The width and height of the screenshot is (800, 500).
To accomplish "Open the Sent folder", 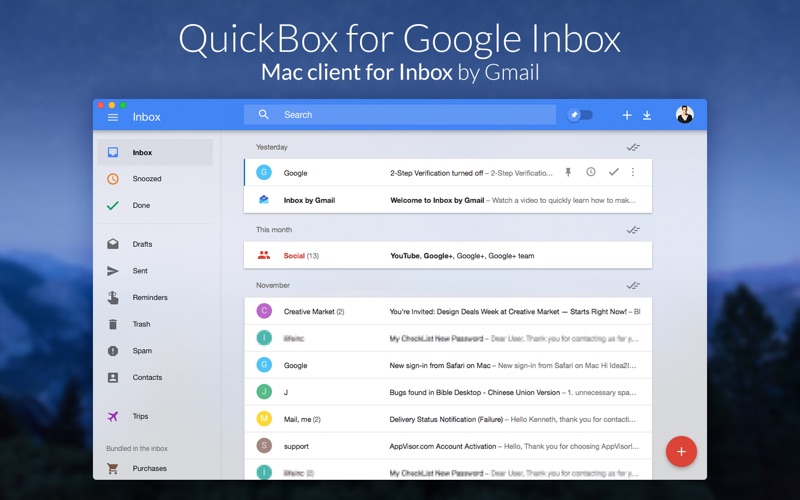I will [155, 270].
